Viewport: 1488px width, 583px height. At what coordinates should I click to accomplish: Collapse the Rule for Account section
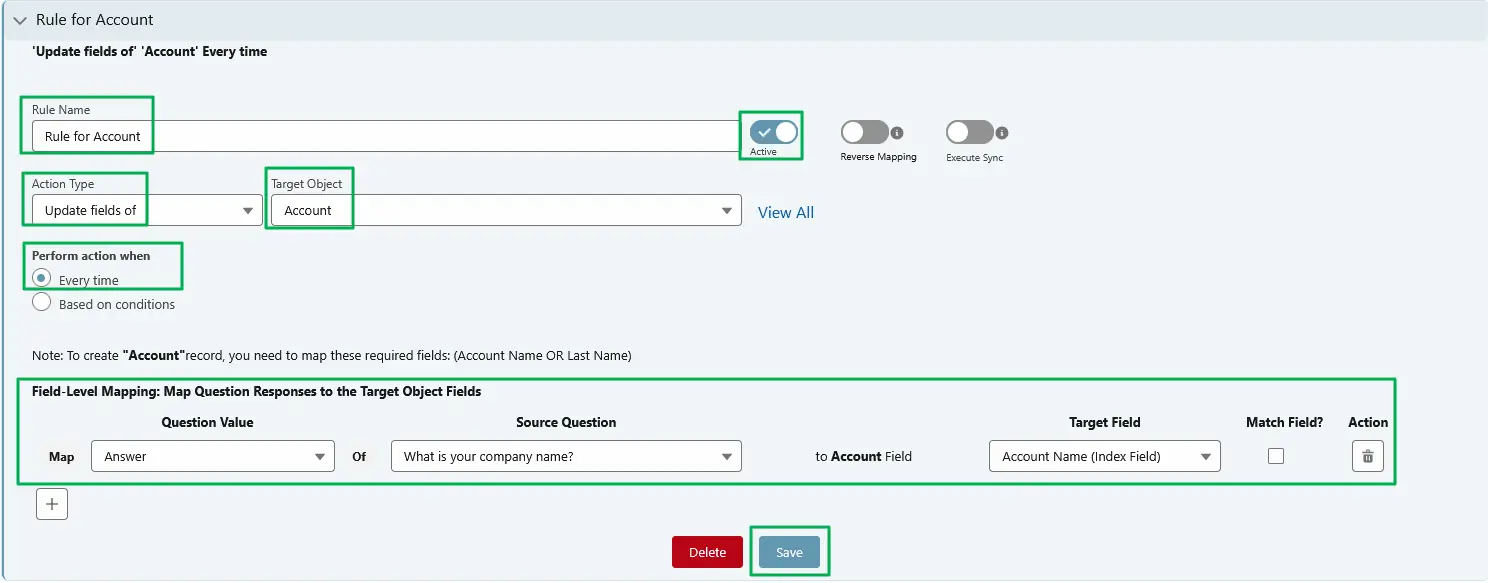pyautogui.click(x=21, y=19)
